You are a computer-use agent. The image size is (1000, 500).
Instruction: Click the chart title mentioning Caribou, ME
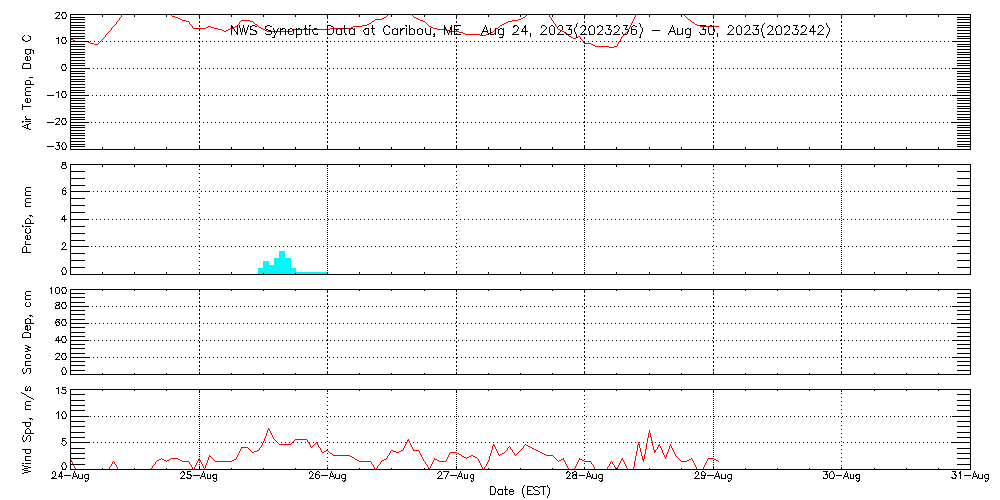tap(530, 31)
